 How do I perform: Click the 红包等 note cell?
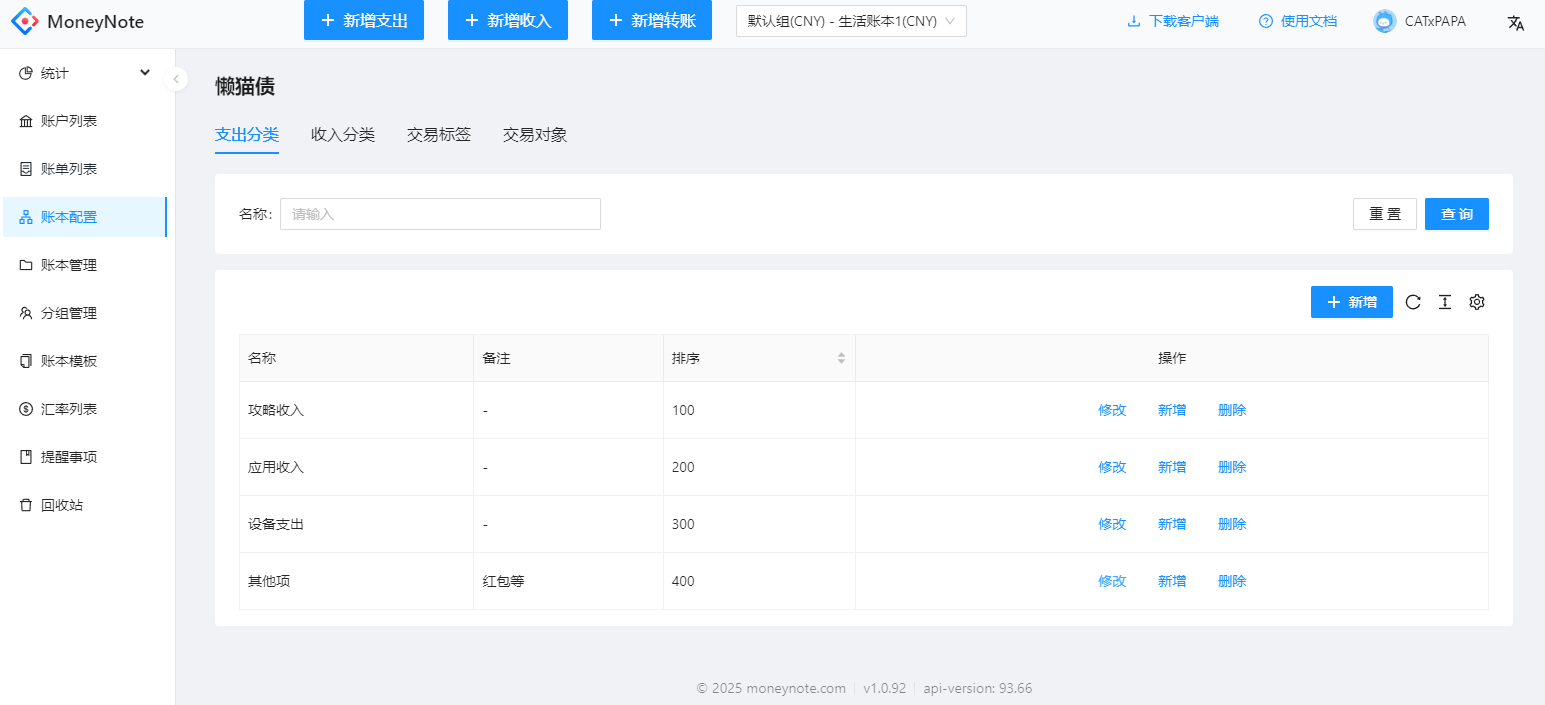point(568,581)
